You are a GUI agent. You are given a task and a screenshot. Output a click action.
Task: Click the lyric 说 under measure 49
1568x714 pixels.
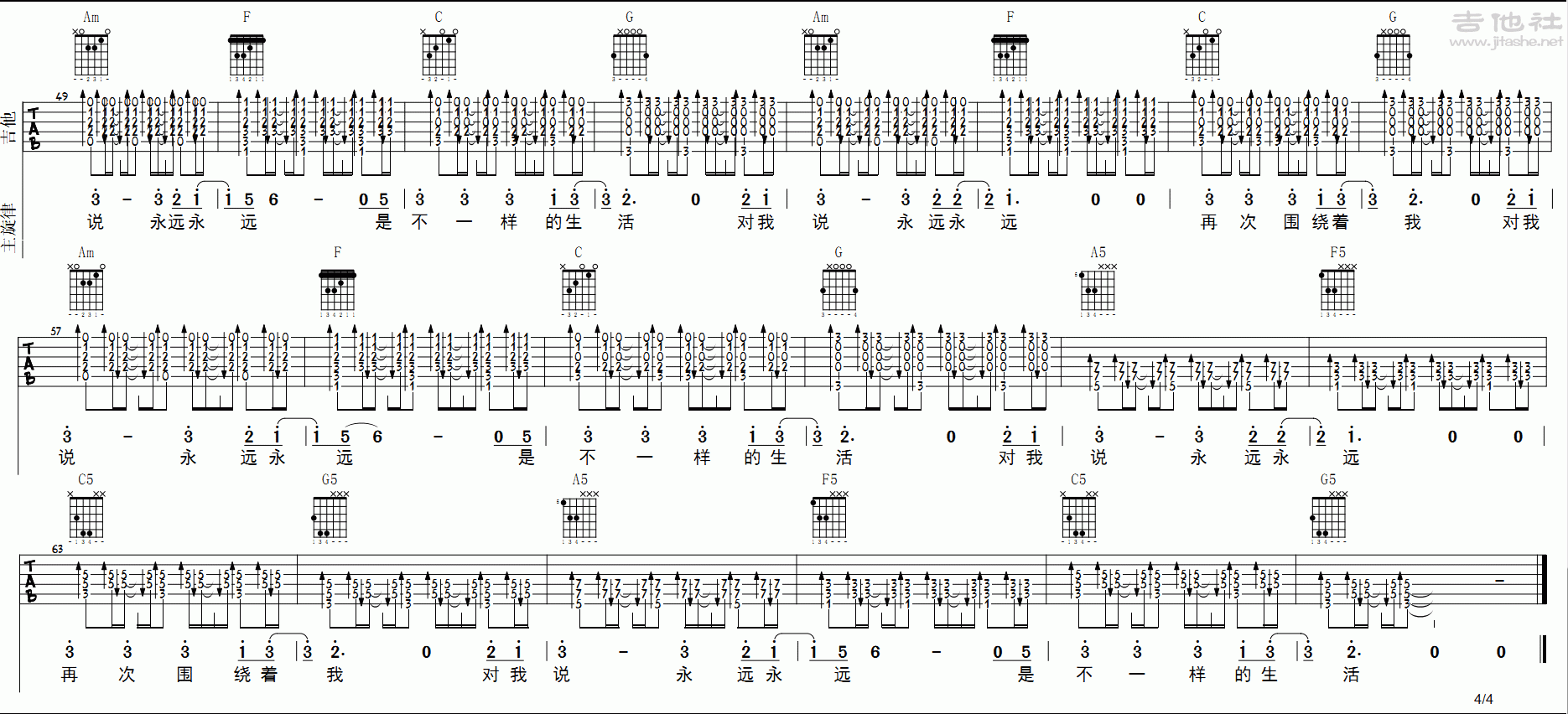point(96,222)
